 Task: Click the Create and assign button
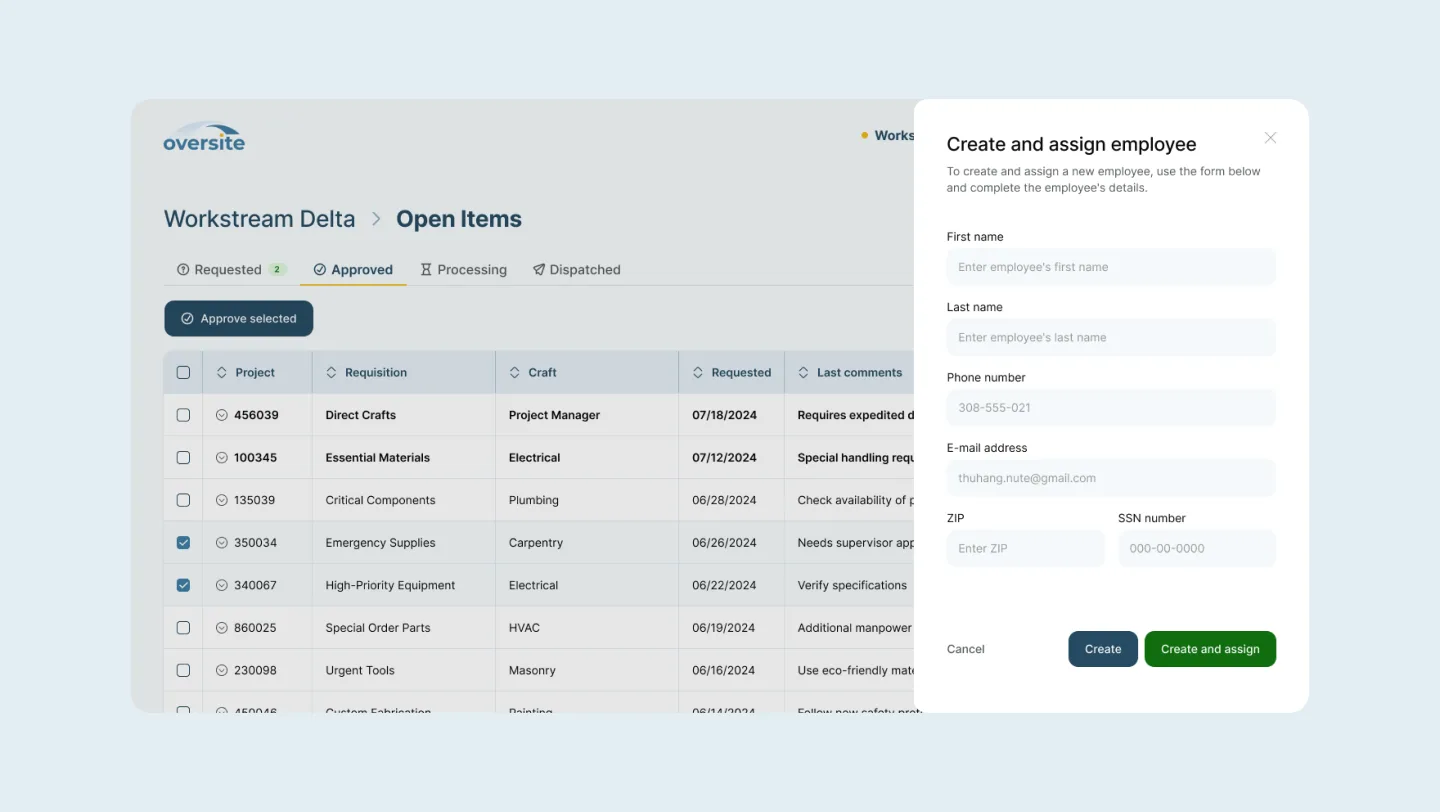(x=1210, y=649)
